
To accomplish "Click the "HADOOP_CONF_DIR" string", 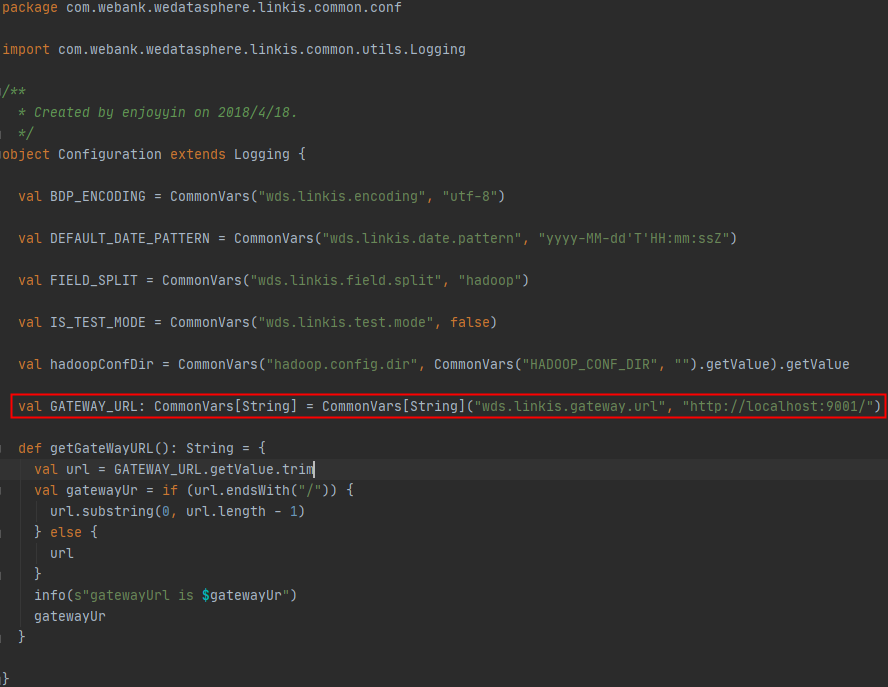I will pos(590,364).
